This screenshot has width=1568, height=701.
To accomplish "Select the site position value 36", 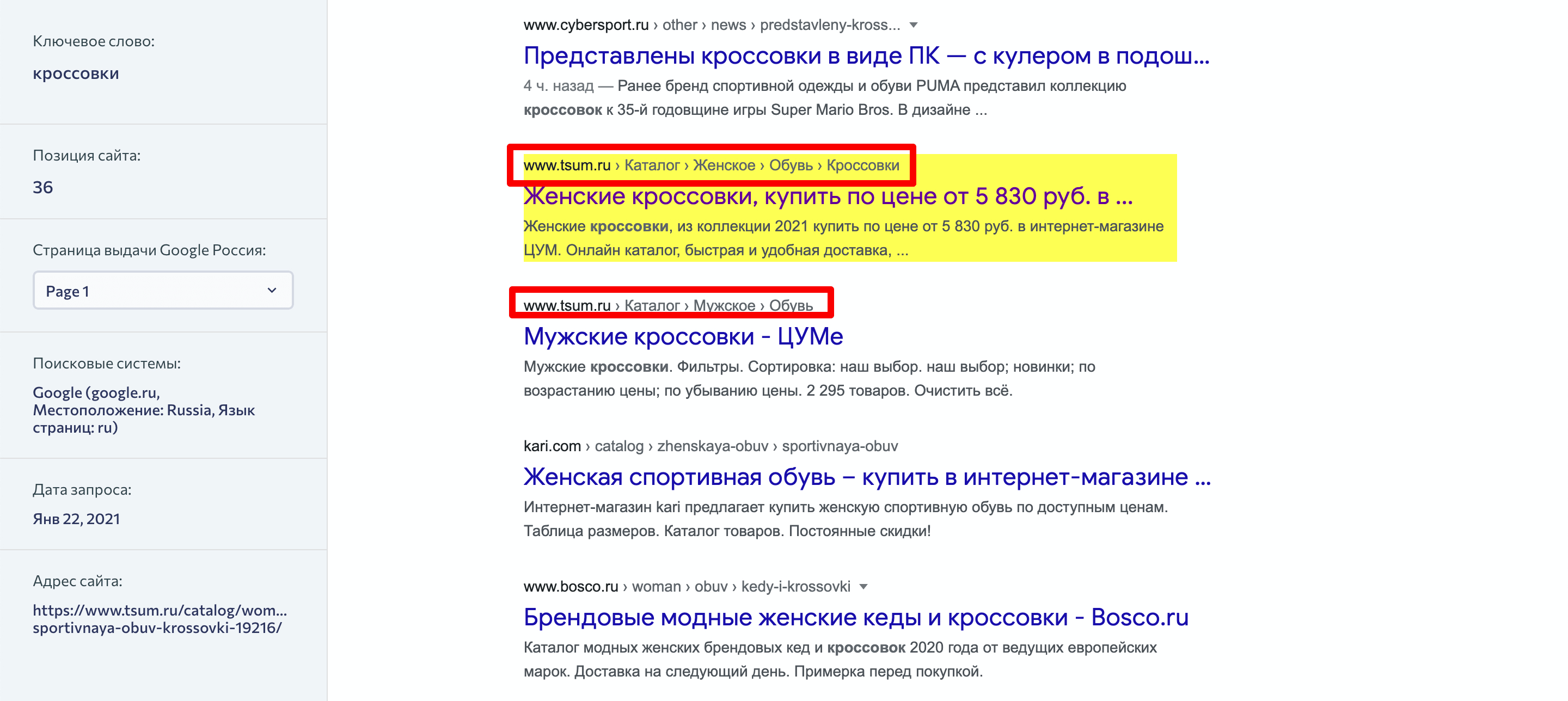I will (x=42, y=187).
